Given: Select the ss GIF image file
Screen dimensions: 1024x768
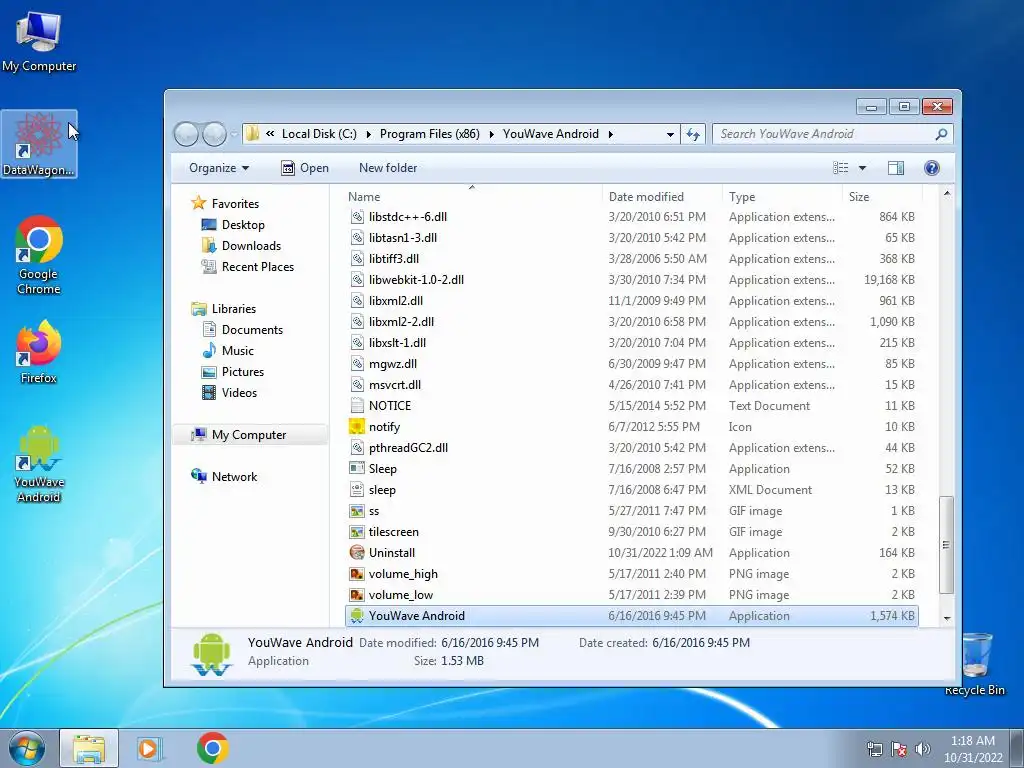Looking at the screenshot, I should [632, 511].
